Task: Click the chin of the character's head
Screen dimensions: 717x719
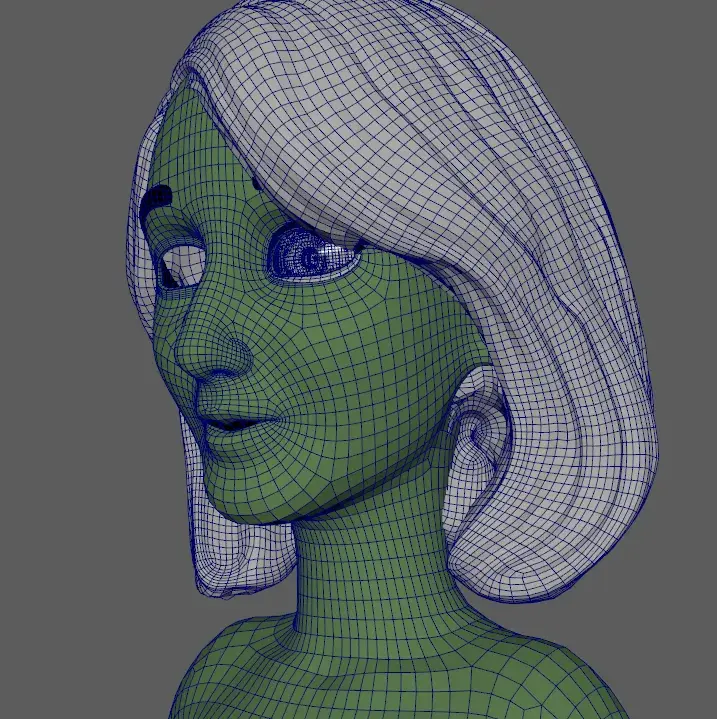Action: pos(250,495)
